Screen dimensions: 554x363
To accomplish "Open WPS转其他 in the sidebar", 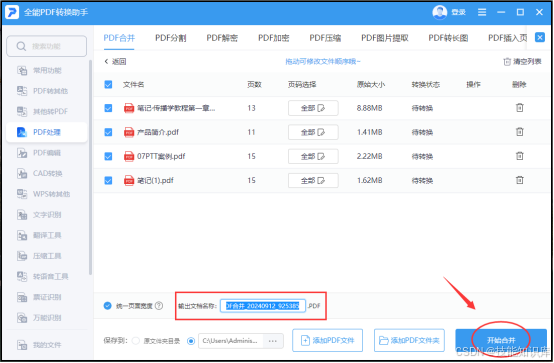I will point(44,194).
